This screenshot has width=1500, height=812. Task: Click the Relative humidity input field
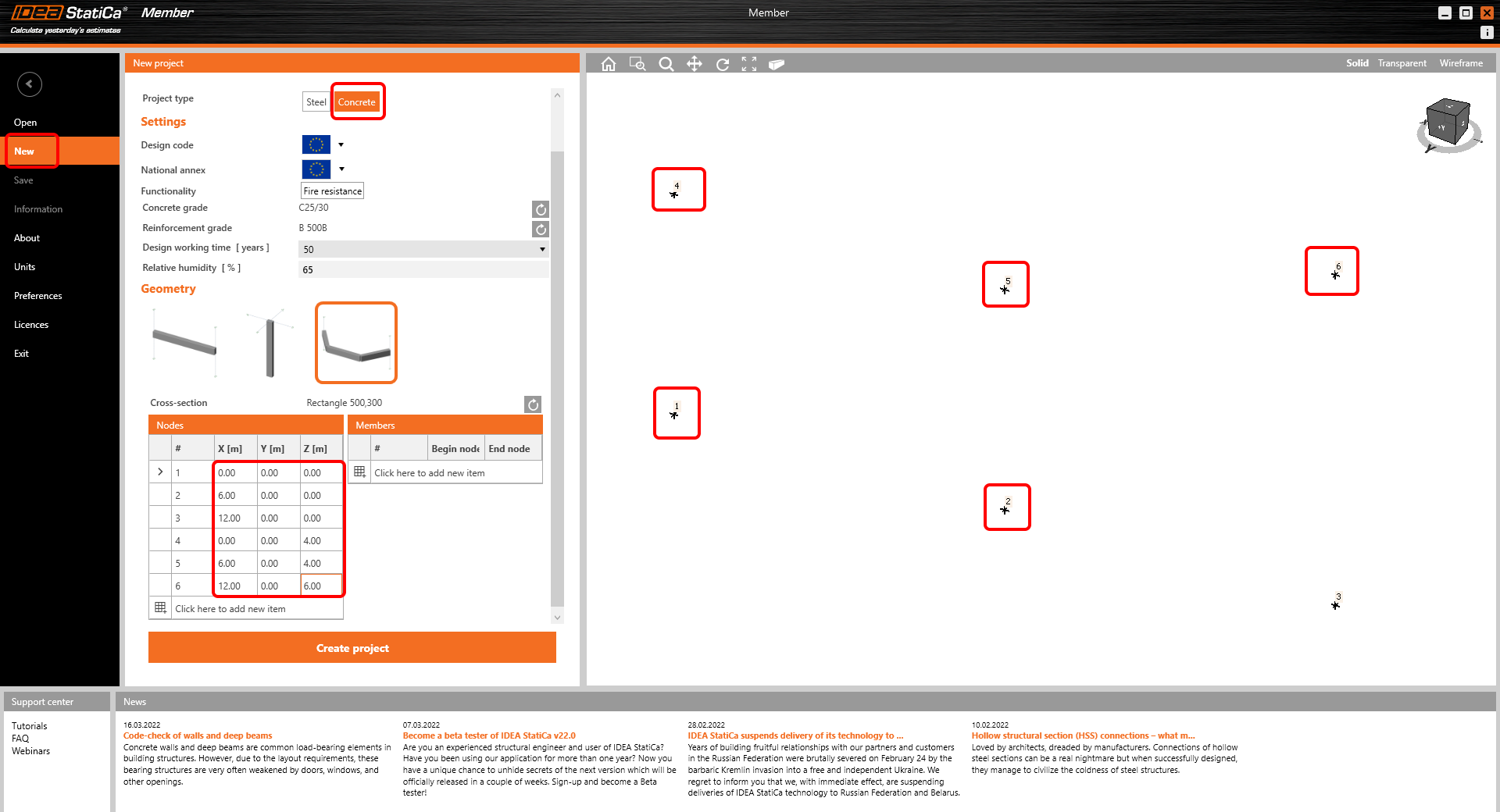click(423, 269)
